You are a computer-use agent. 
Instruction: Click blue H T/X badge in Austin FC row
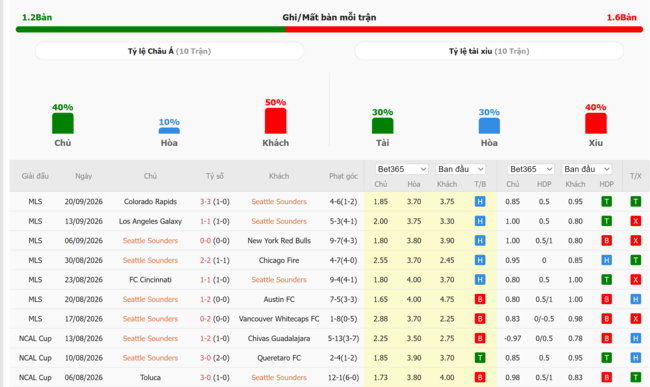(x=635, y=299)
